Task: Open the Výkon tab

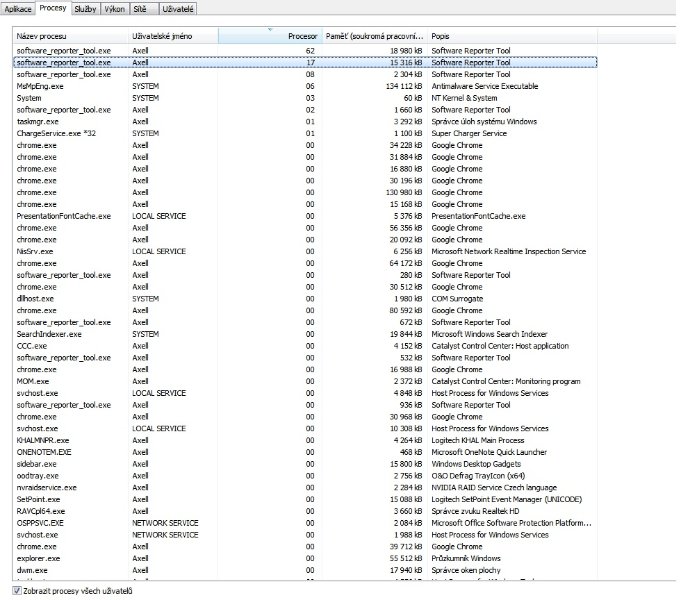Action: click(x=115, y=9)
